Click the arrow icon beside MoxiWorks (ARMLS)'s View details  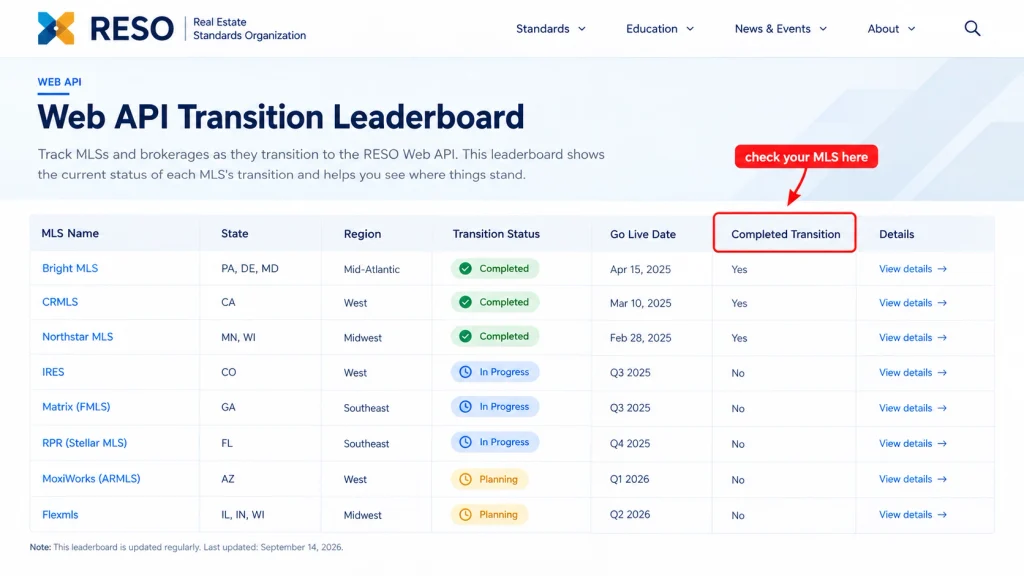click(x=942, y=479)
